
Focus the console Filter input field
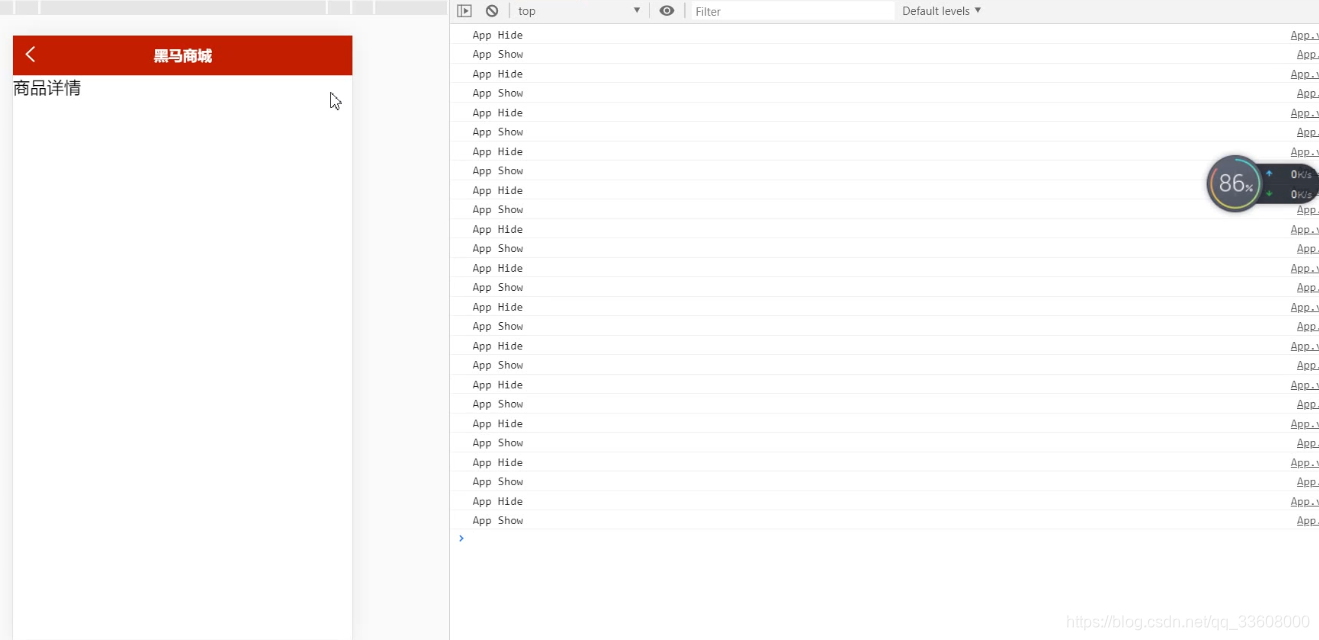pyautogui.click(x=792, y=11)
